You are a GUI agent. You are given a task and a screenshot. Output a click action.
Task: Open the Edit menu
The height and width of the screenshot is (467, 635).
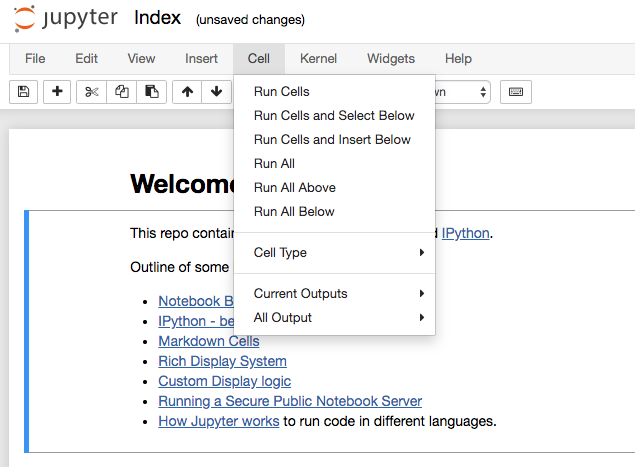coord(86,59)
